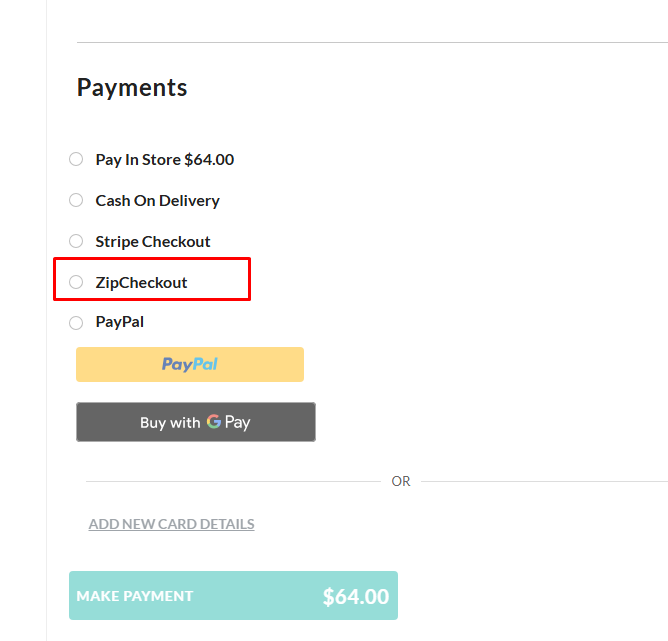Click the Pay In Store $64.00 label
Screen dimensions: 668x641
tap(165, 159)
